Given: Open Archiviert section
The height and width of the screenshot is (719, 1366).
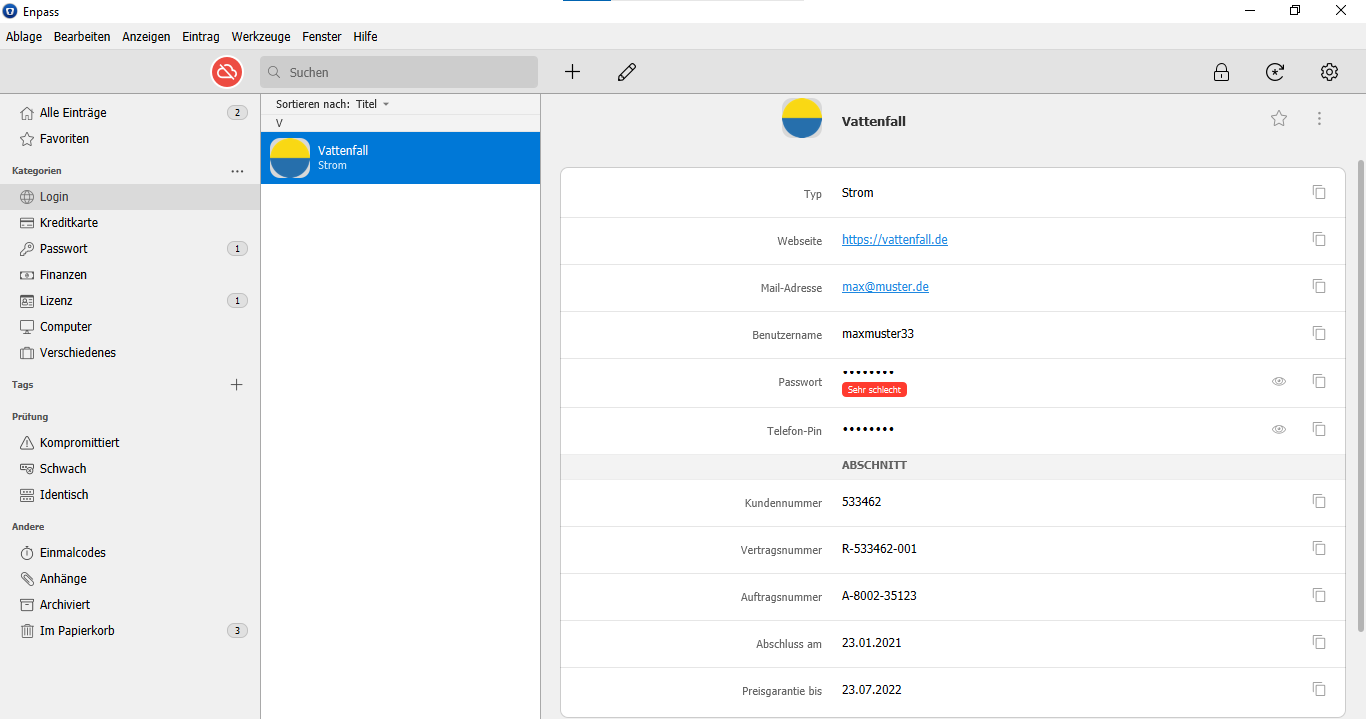Looking at the screenshot, I should point(130,605).
